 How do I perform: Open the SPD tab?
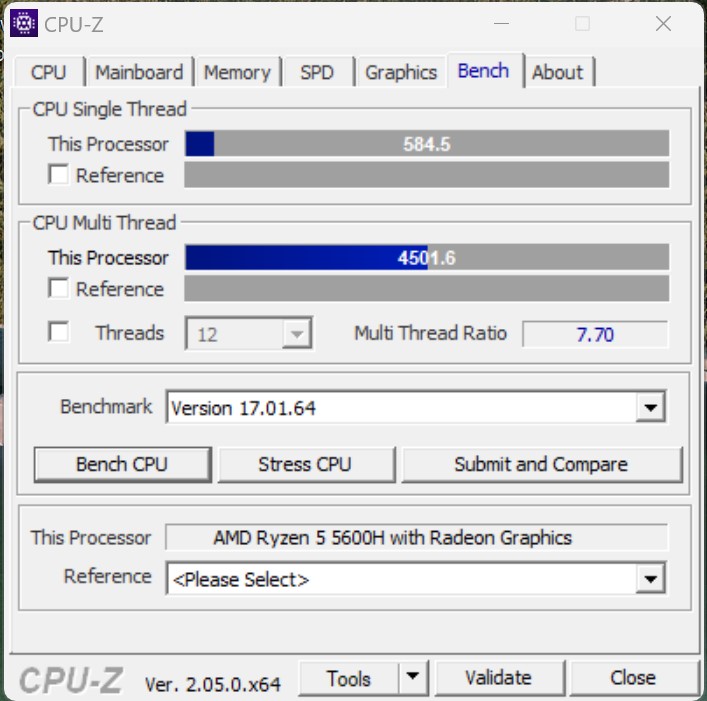tap(317, 72)
